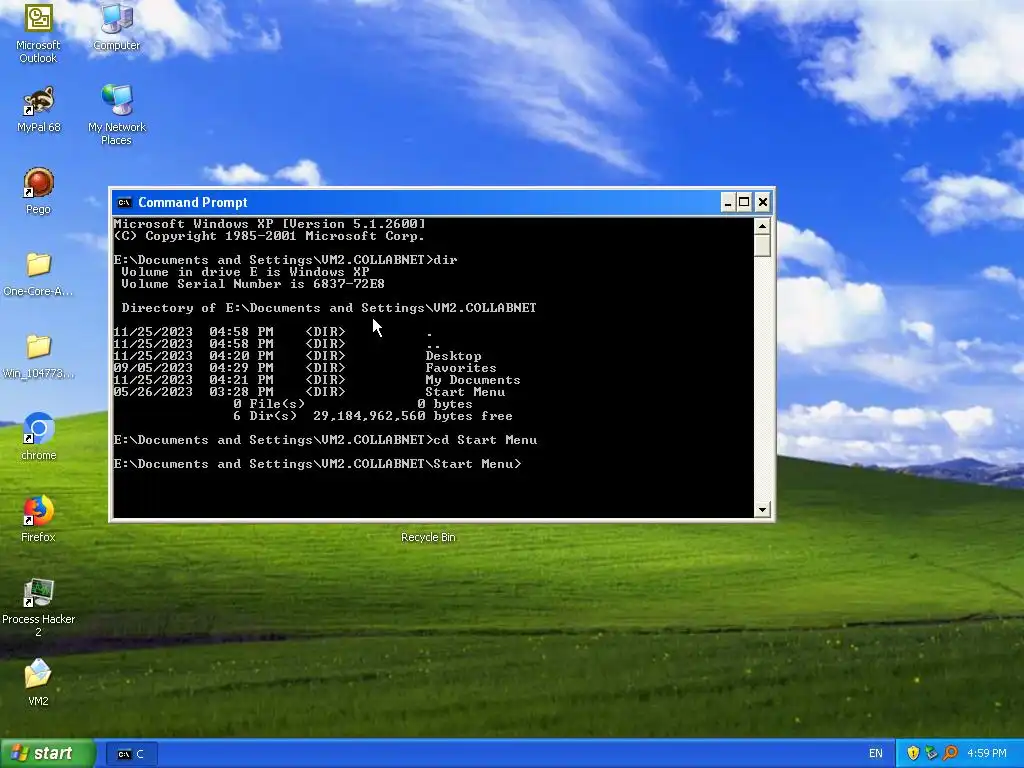The width and height of the screenshot is (1024, 768).
Task: Click the Command Prompt scrollbar up arrow
Action: (x=762, y=226)
